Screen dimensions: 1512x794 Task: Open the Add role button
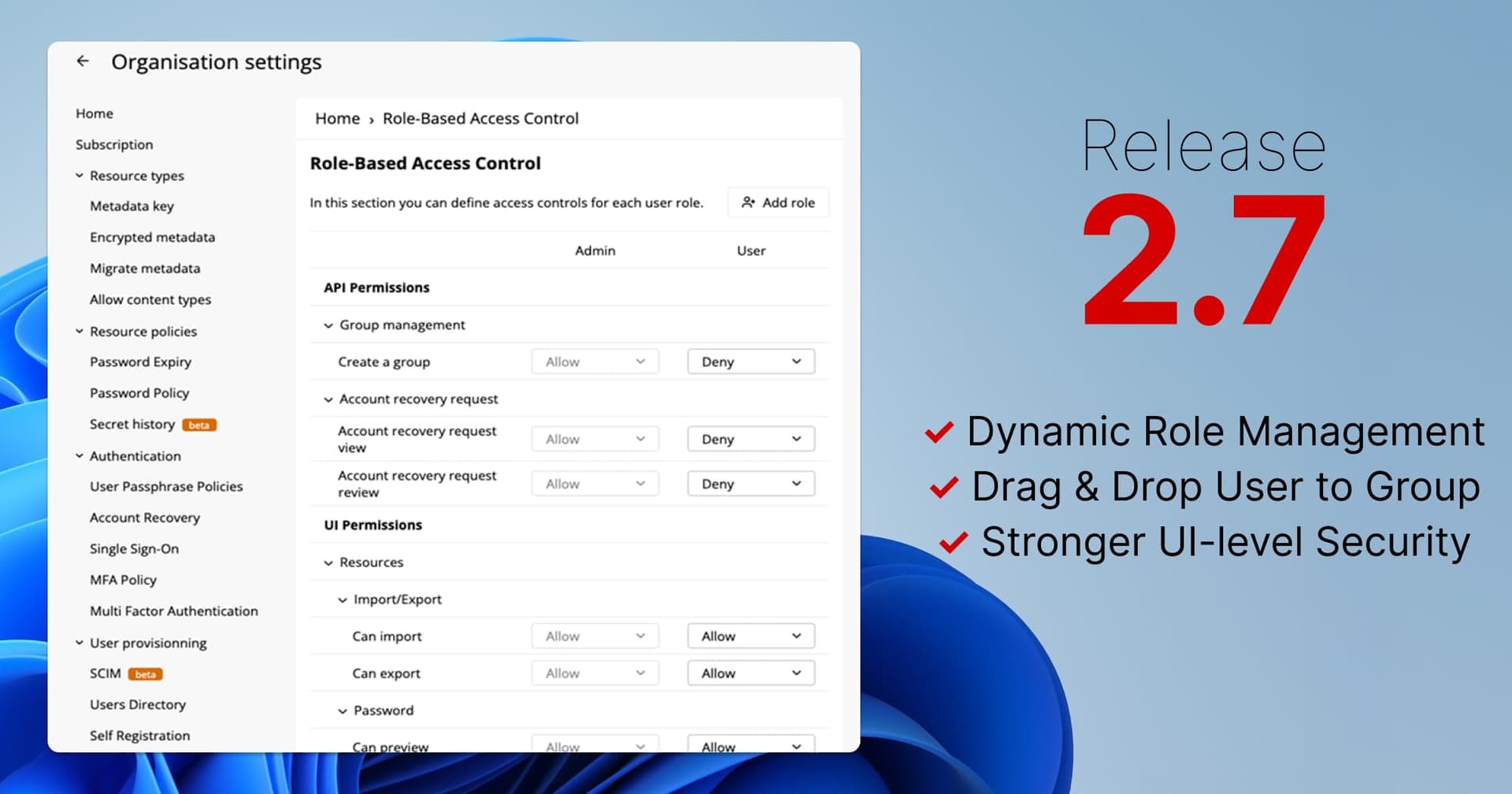click(778, 202)
